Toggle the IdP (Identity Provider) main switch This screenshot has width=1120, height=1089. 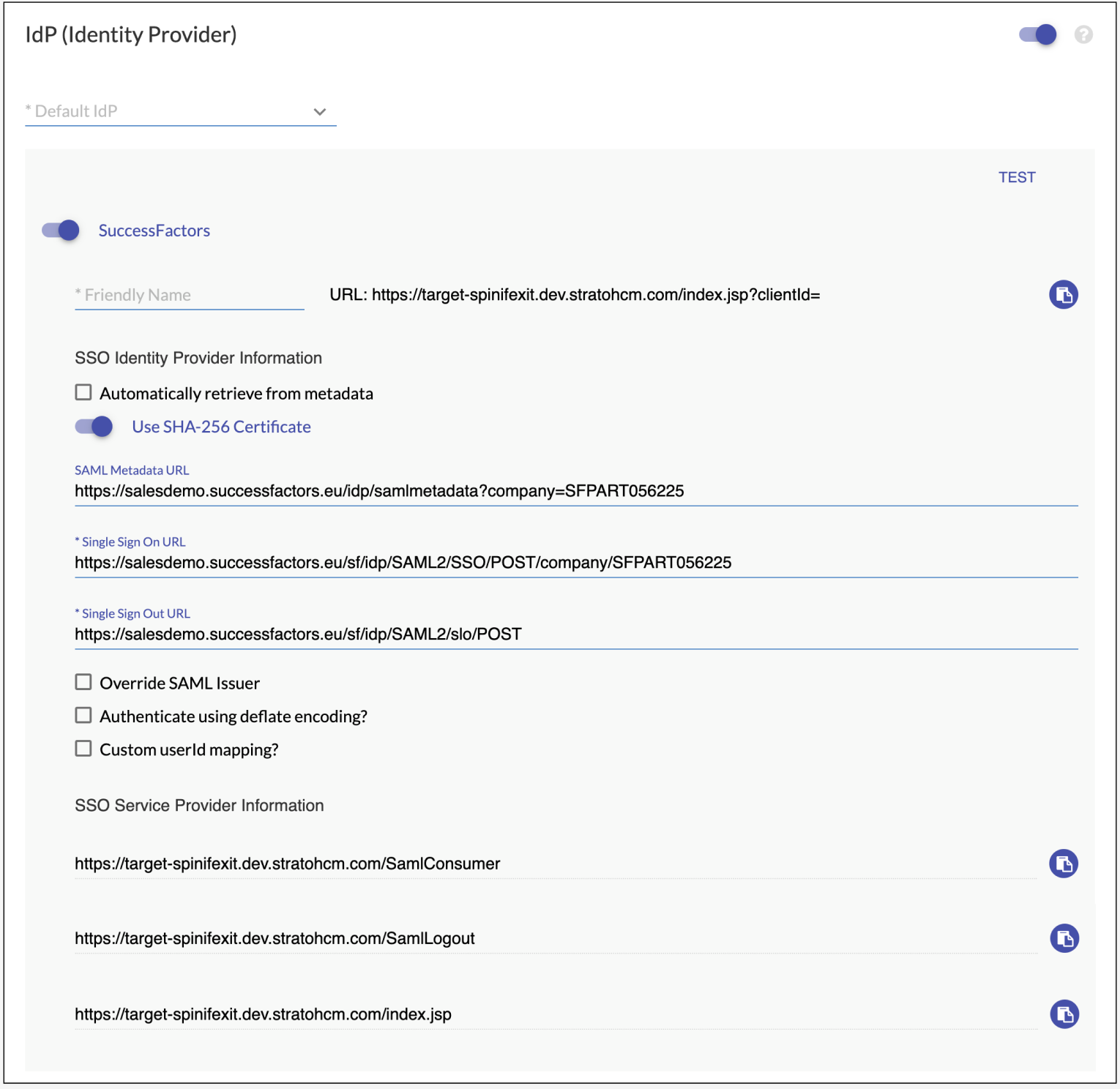coord(1038,34)
